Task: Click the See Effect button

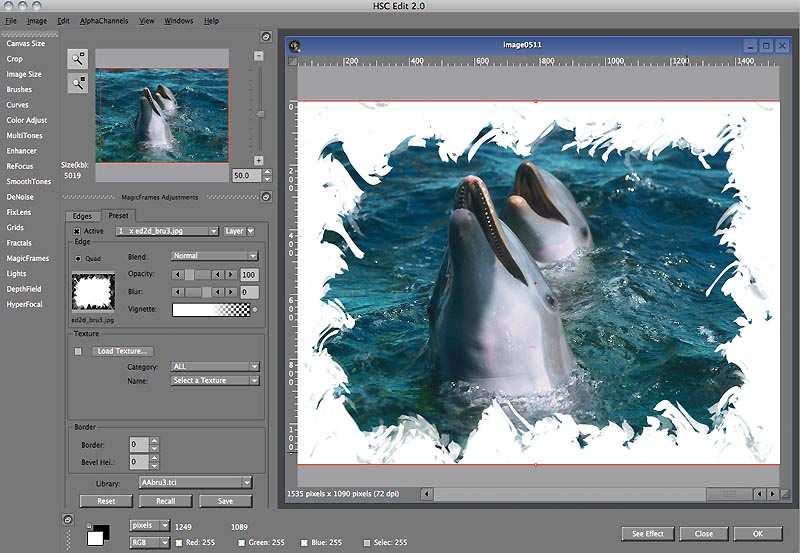Action: [x=646, y=533]
